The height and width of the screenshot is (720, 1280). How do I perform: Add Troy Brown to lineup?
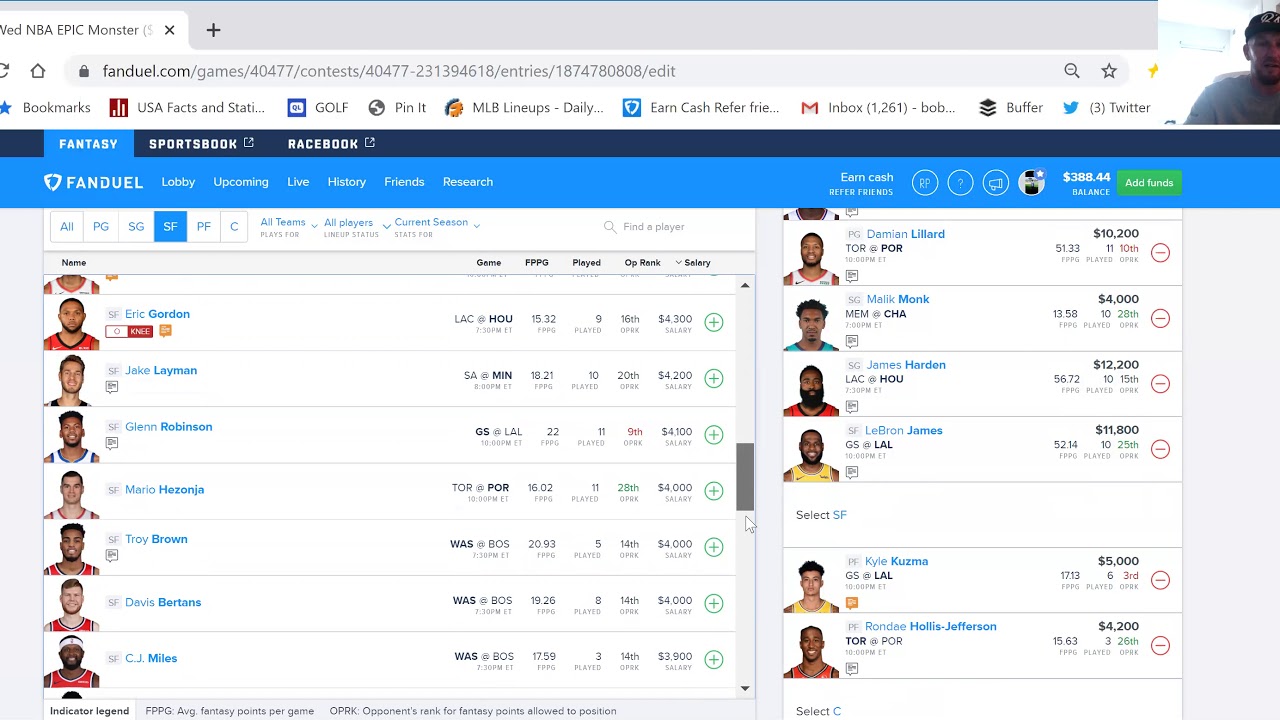pyautogui.click(x=713, y=547)
